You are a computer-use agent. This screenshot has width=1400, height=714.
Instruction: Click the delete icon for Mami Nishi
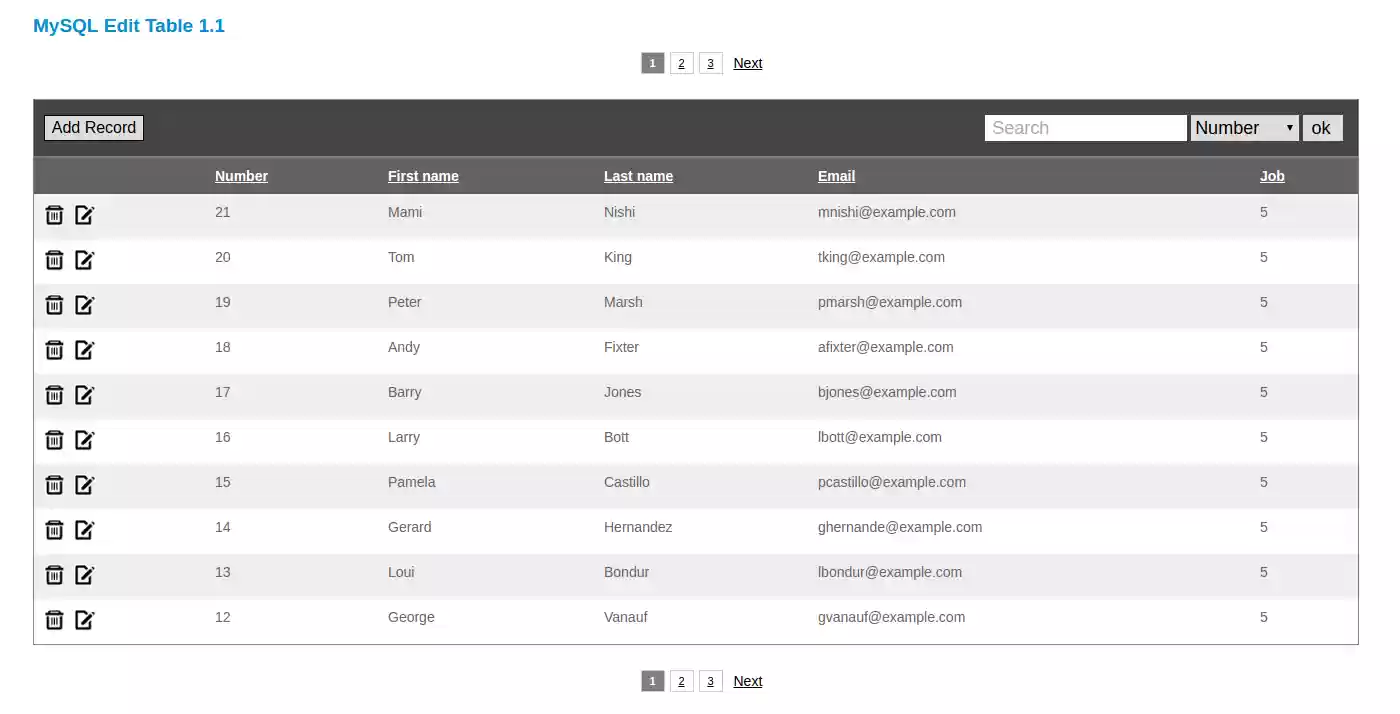[x=54, y=214]
